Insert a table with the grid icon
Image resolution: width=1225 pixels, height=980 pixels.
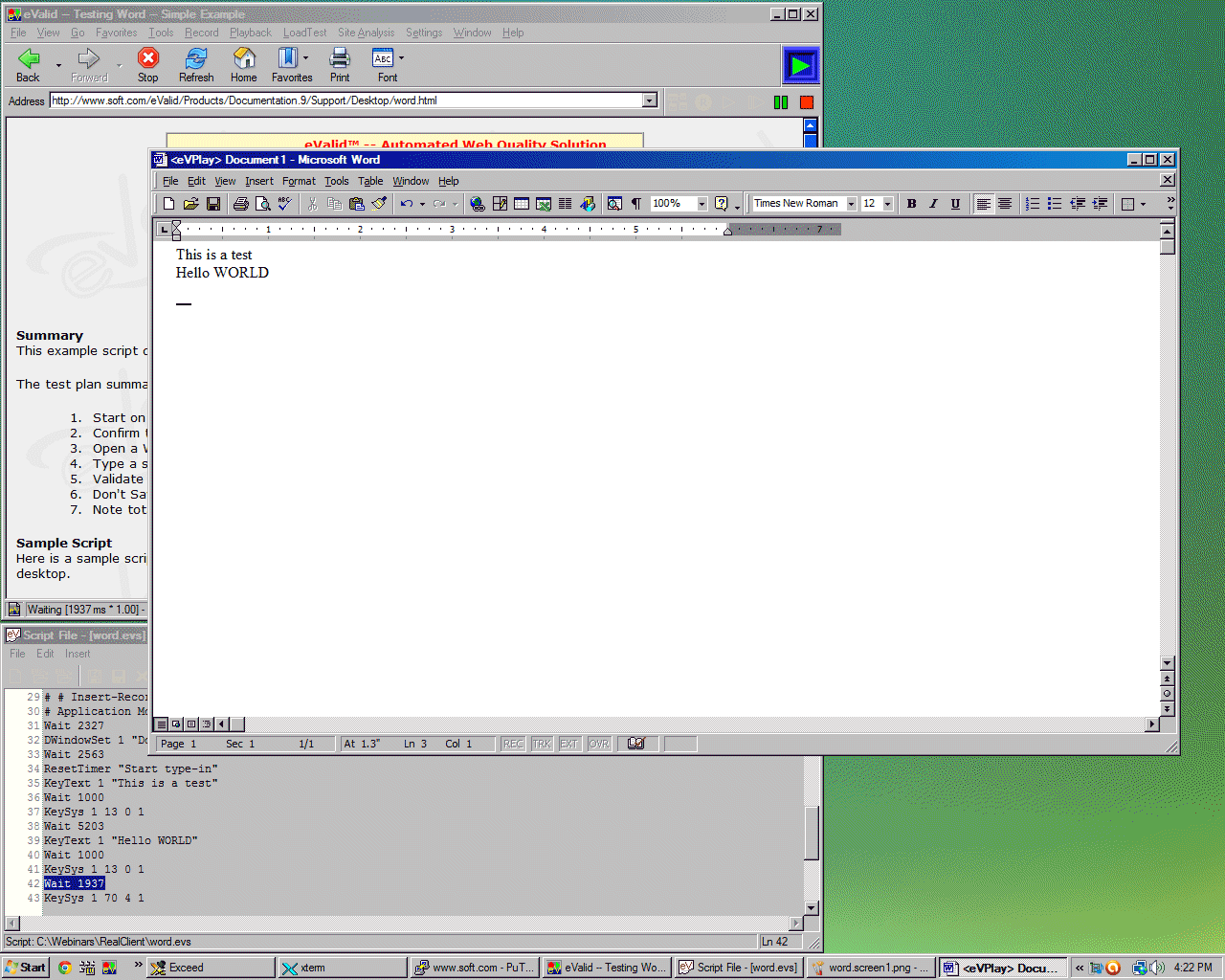(x=522, y=204)
